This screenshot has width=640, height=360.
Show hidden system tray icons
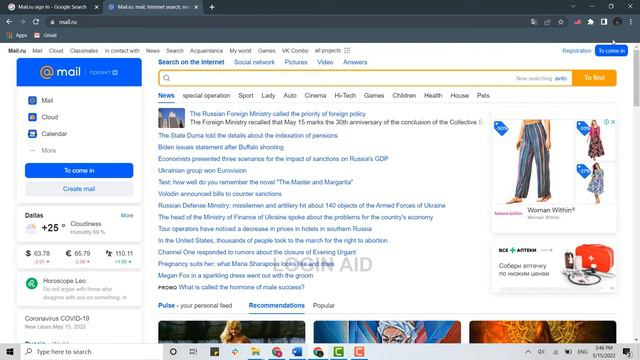[528, 351]
